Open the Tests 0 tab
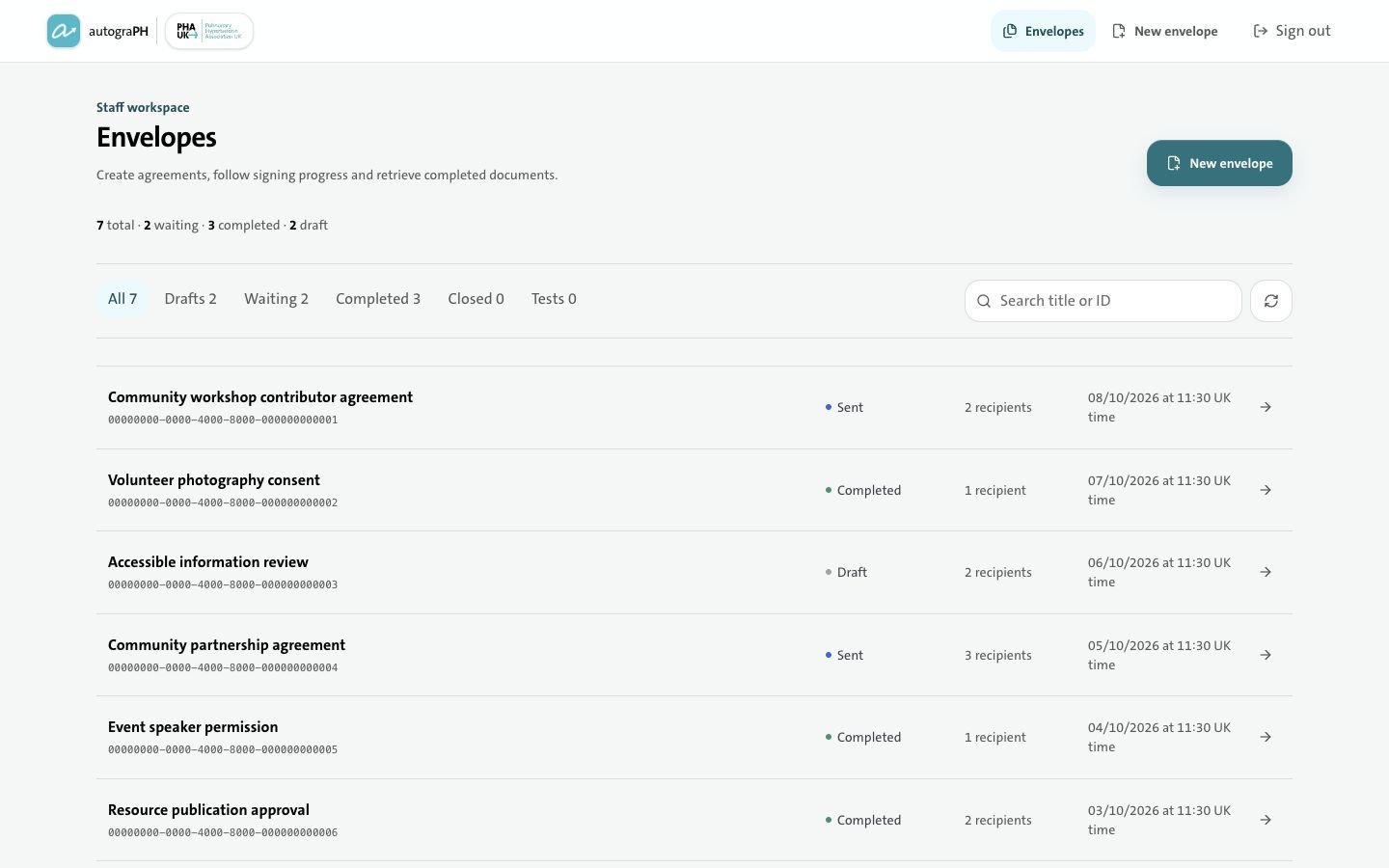 click(554, 299)
